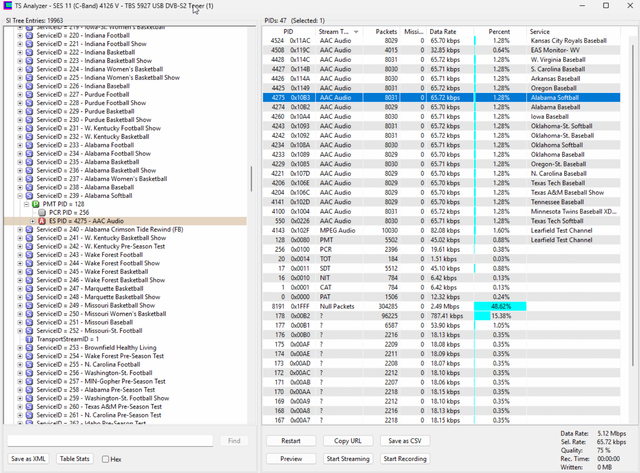The image size is (640, 473).
Task: Select the Learfield Test Channel MPEG Audio row
Action: 441,231
